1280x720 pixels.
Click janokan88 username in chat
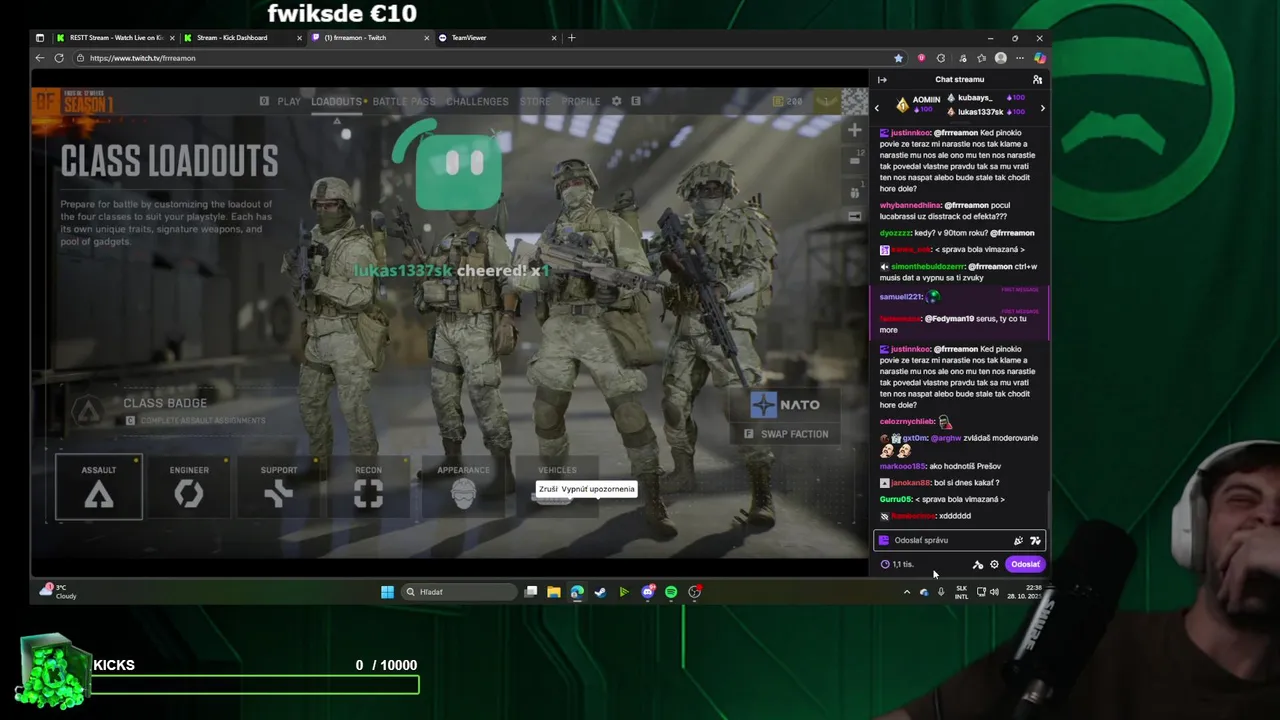pyautogui.click(x=911, y=482)
